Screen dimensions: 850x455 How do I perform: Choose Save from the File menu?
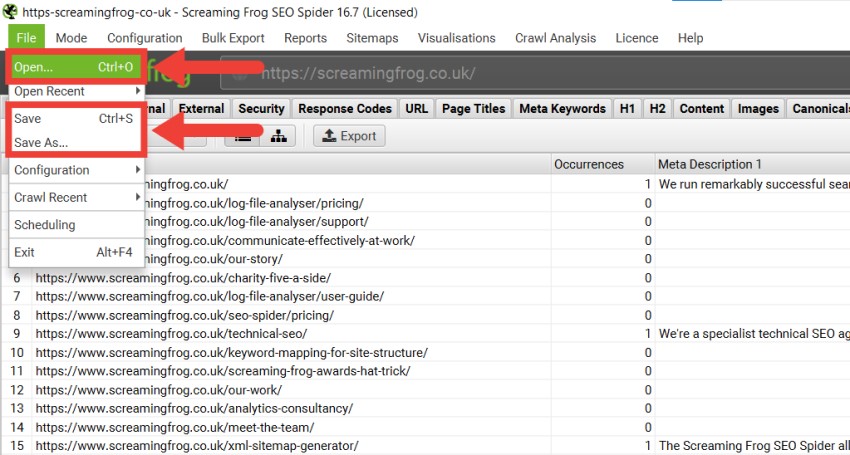76,118
